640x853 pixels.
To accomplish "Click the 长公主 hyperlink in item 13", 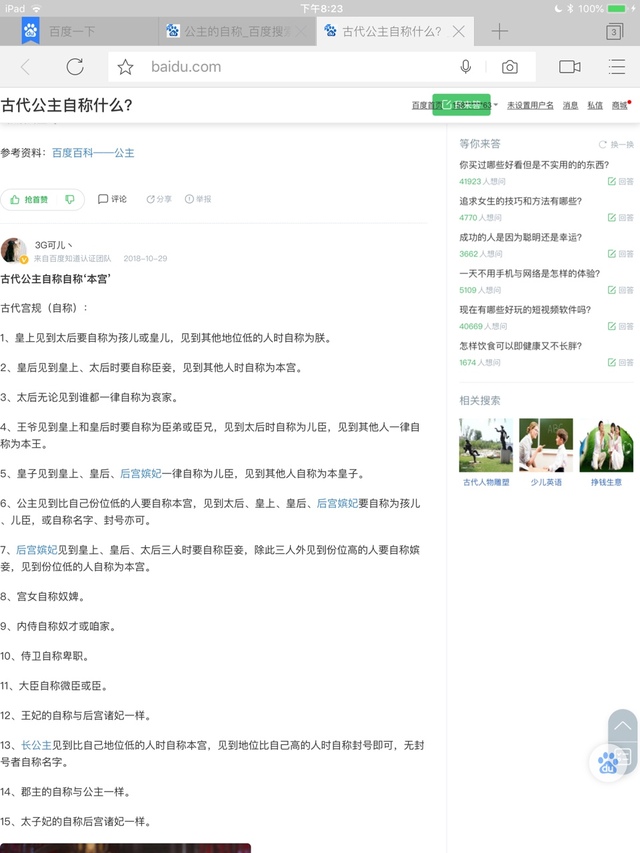I will [35, 746].
